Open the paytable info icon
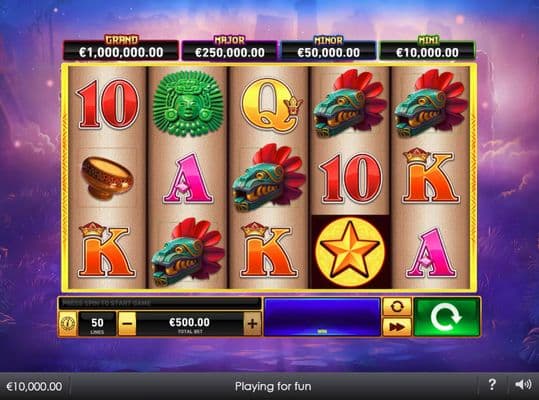The image size is (539, 400). click(x=68, y=323)
